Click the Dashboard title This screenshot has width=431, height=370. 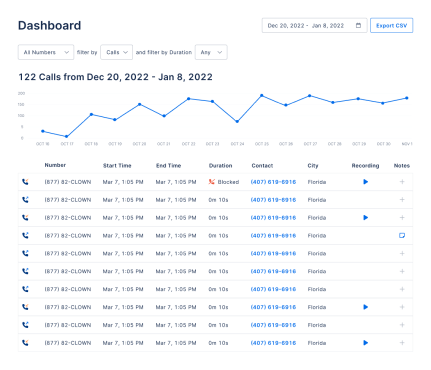click(49, 25)
